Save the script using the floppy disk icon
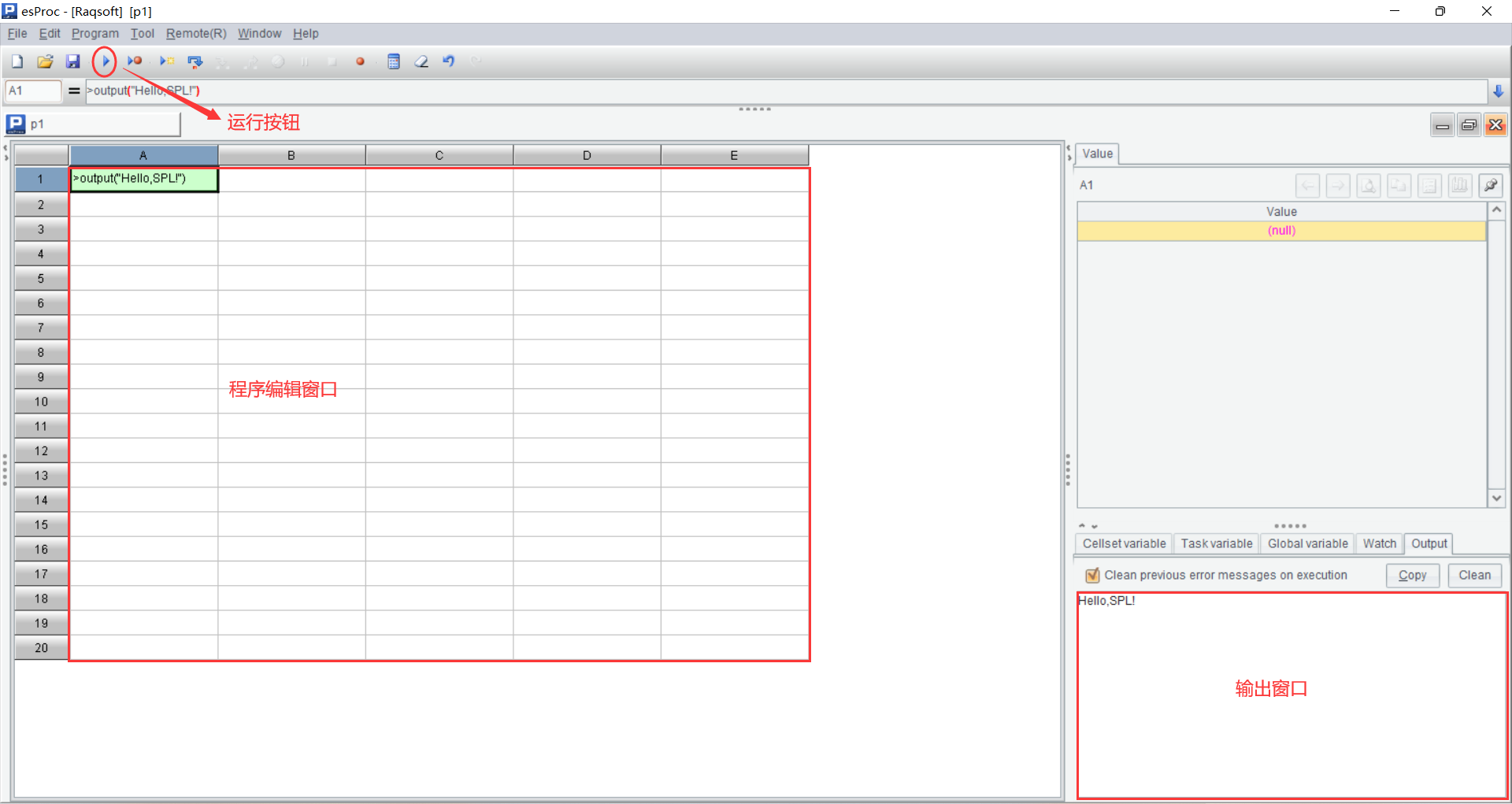The width and height of the screenshot is (1512, 804). 72,61
